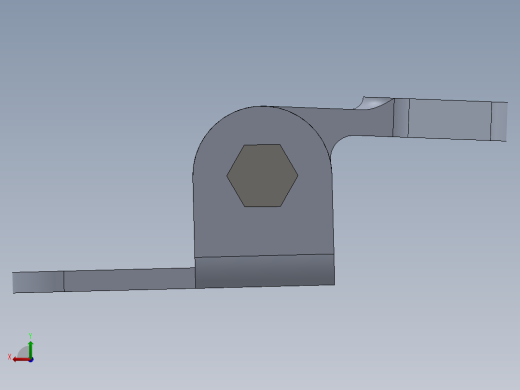Select the hexagonal hole face
The width and height of the screenshot is (520, 390).
pos(262,175)
